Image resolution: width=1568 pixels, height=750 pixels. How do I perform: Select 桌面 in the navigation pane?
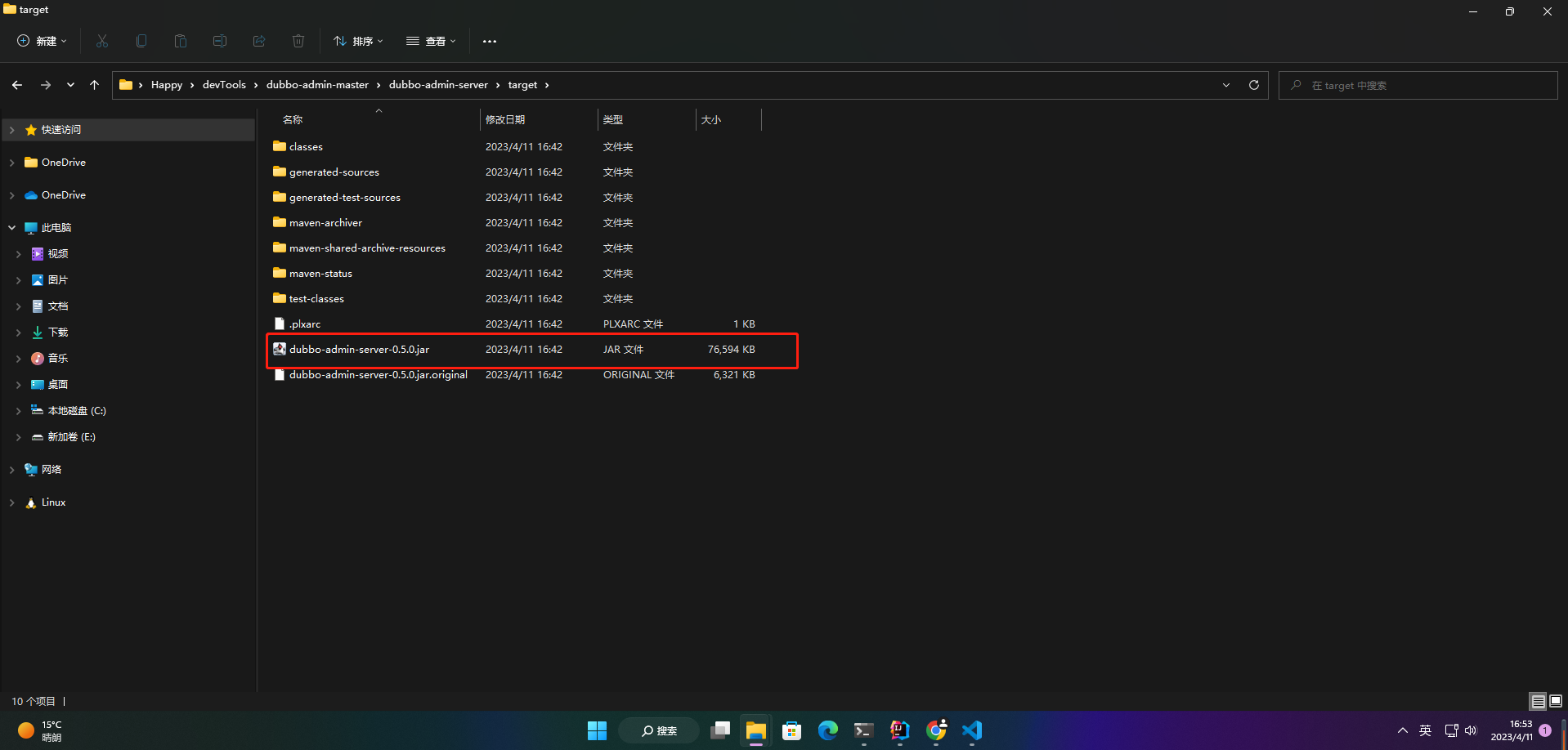58,385
